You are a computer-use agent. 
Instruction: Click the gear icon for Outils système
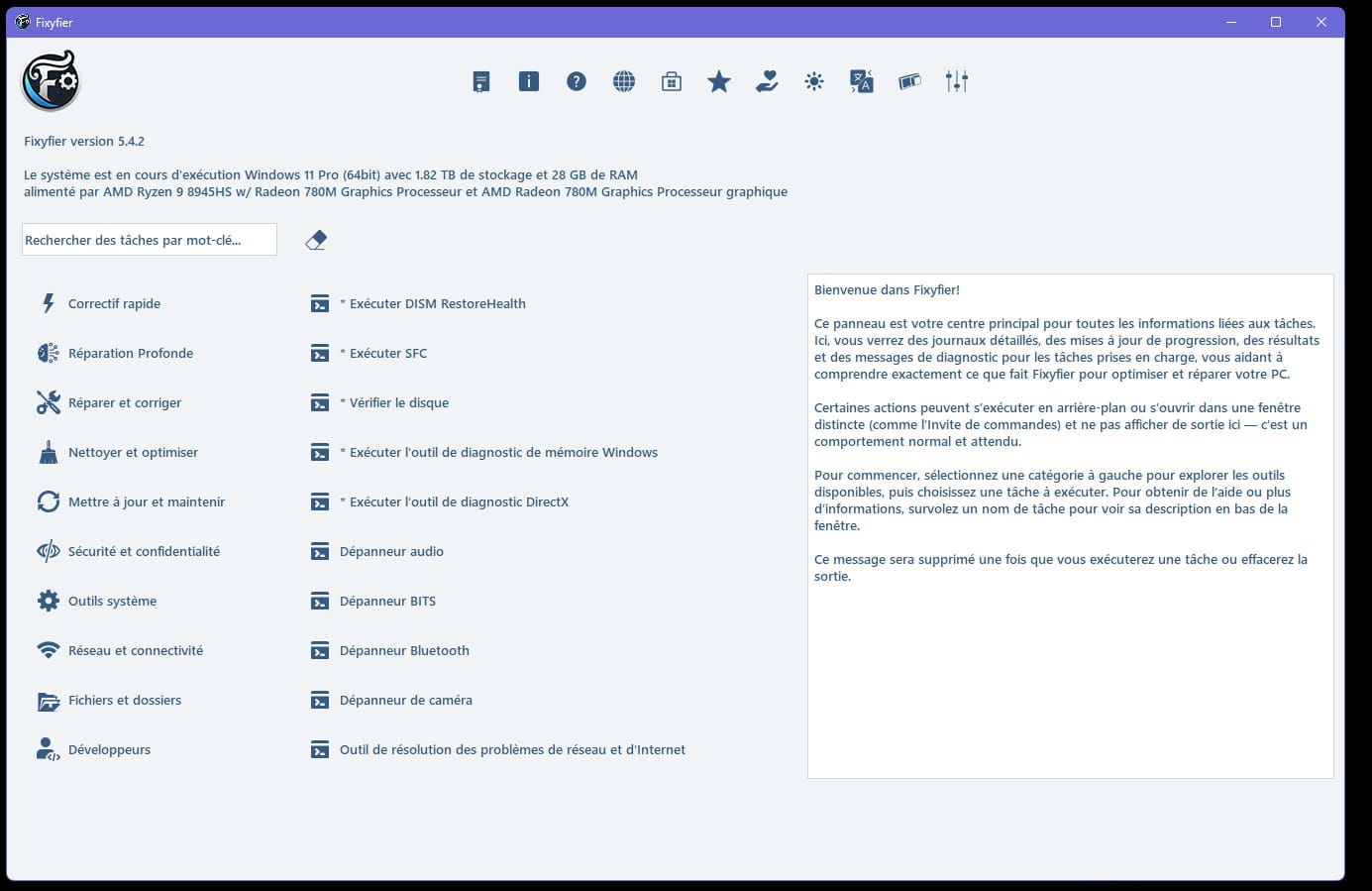(x=49, y=601)
